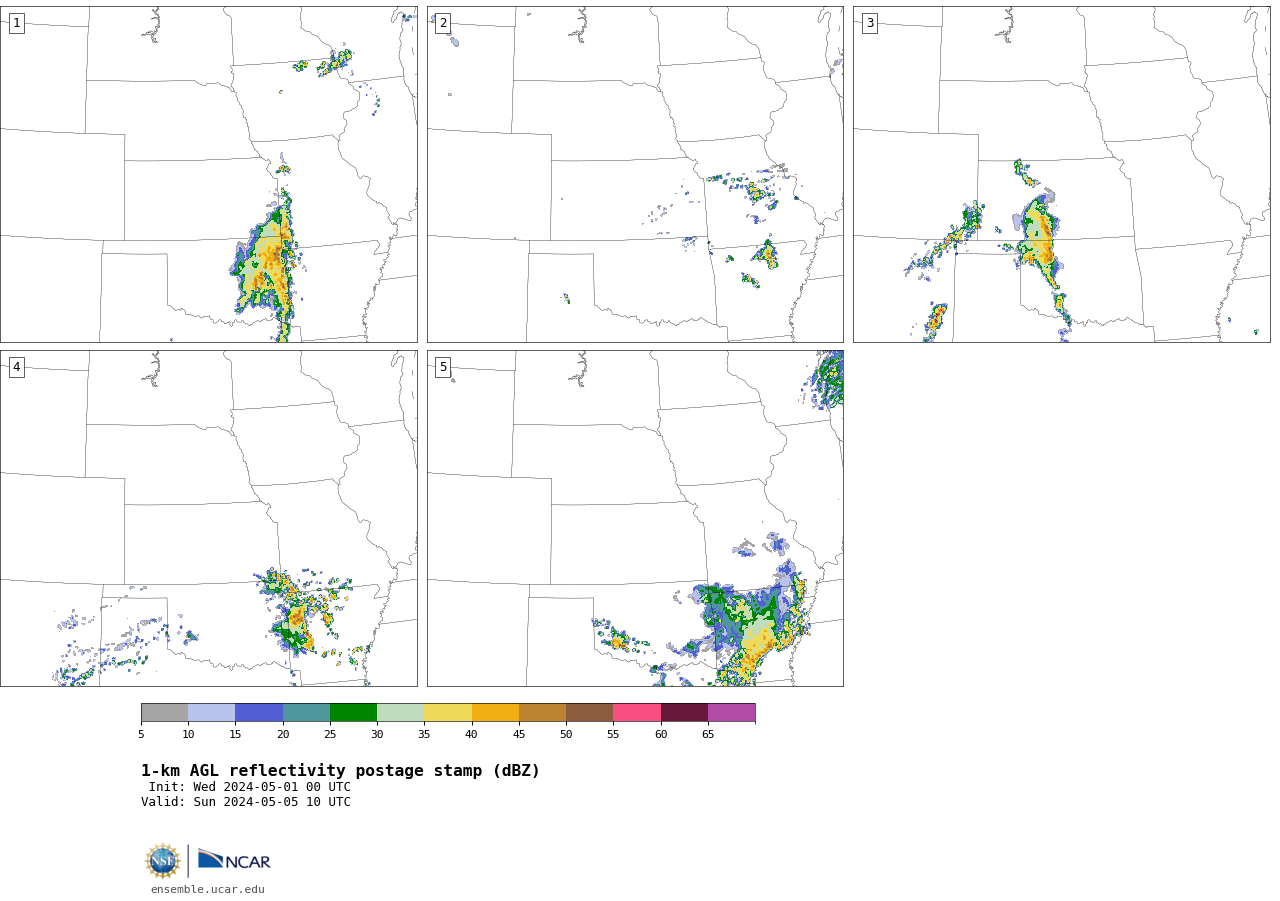This screenshot has height=901, width=1280.
Task: Click the dark green 25-30 dBZ swatch
Action: click(353, 713)
